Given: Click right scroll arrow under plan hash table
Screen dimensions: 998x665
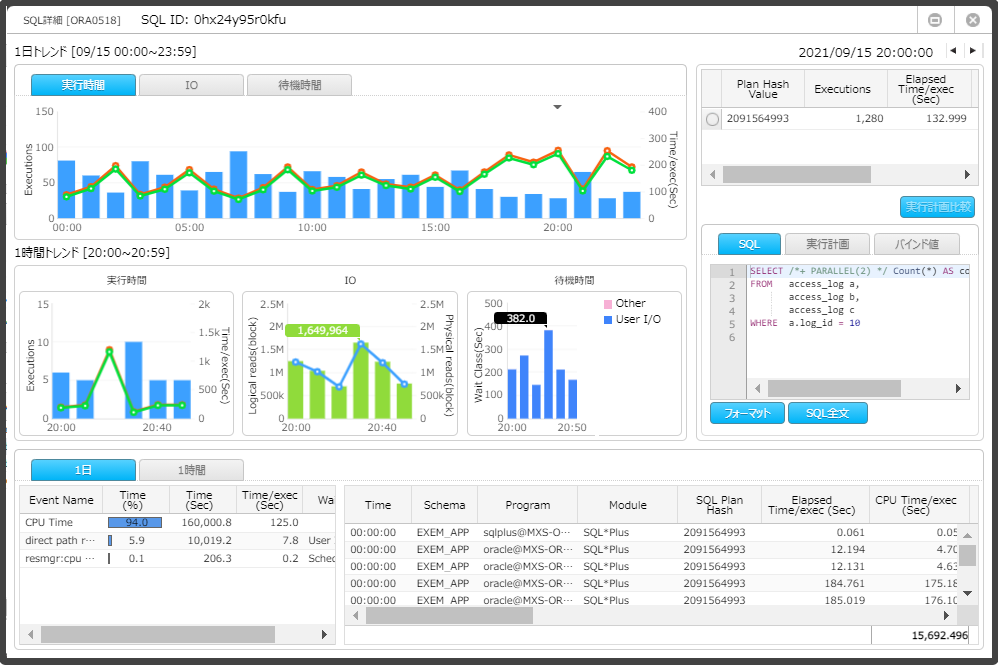Looking at the screenshot, I should point(967,174).
